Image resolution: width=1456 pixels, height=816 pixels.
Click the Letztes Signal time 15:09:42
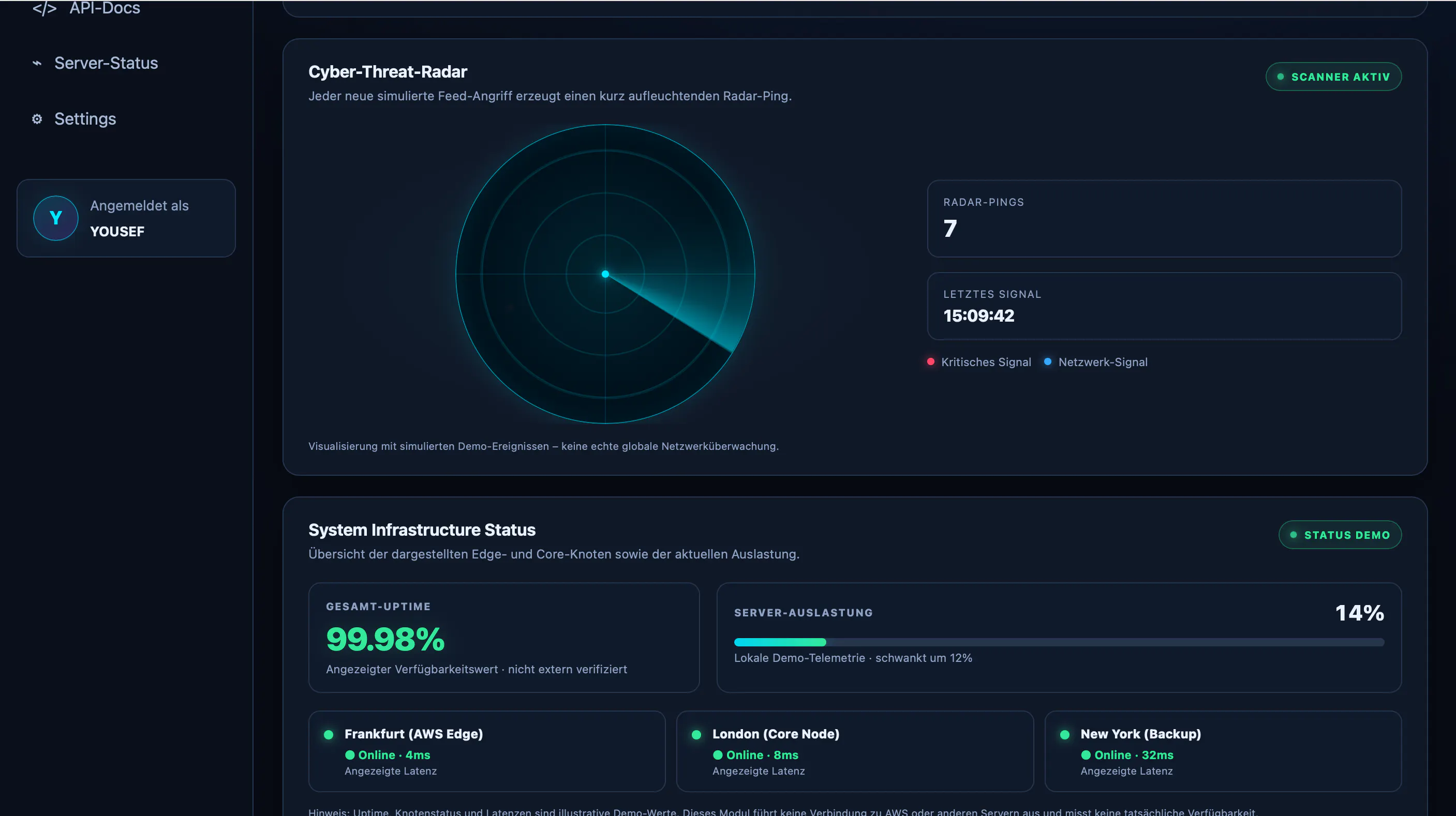click(x=979, y=315)
